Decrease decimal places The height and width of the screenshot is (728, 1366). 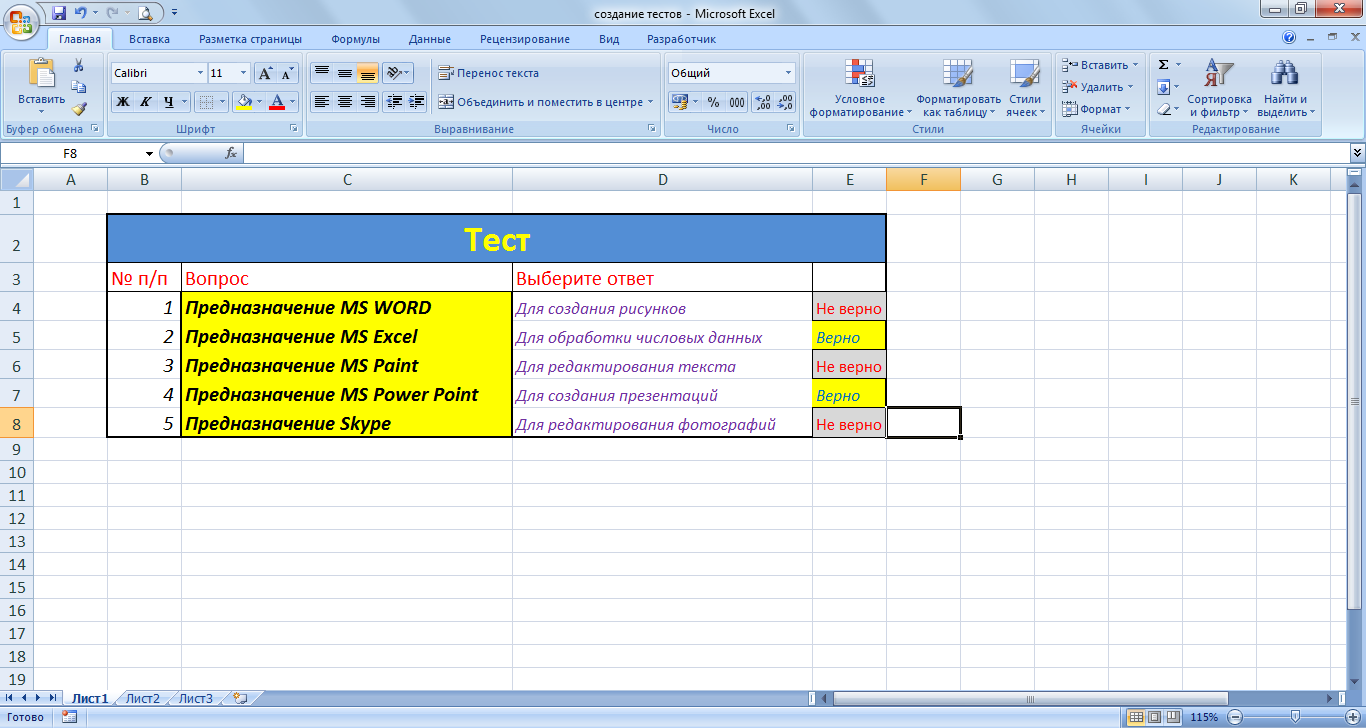coord(785,101)
